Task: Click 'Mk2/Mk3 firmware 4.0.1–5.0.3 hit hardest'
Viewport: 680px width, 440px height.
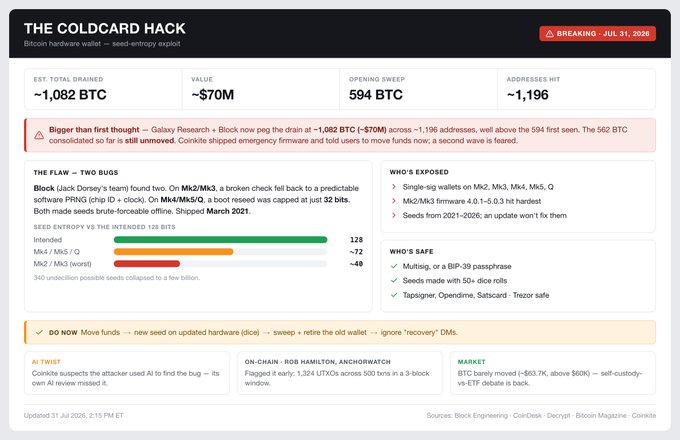Action: (x=472, y=201)
